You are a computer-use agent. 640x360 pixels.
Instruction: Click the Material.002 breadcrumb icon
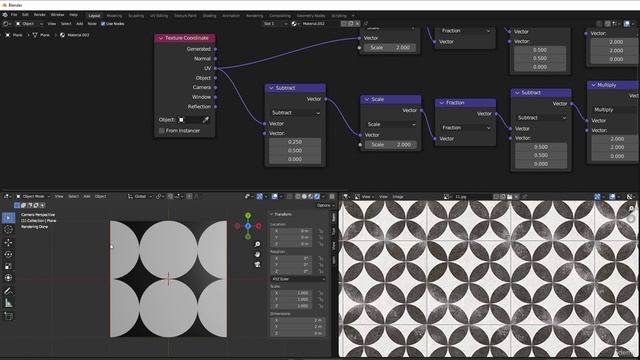pos(62,35)
